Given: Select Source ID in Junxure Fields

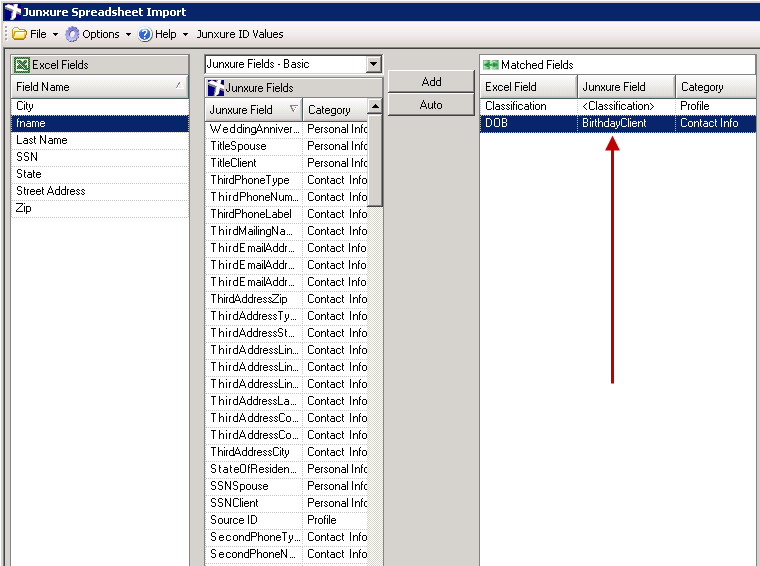Looking at the screenshot, I should [x=286, y=520].
